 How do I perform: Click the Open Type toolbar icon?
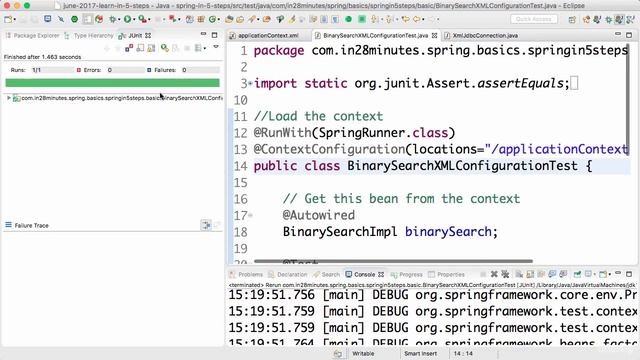tap(229, 19)
